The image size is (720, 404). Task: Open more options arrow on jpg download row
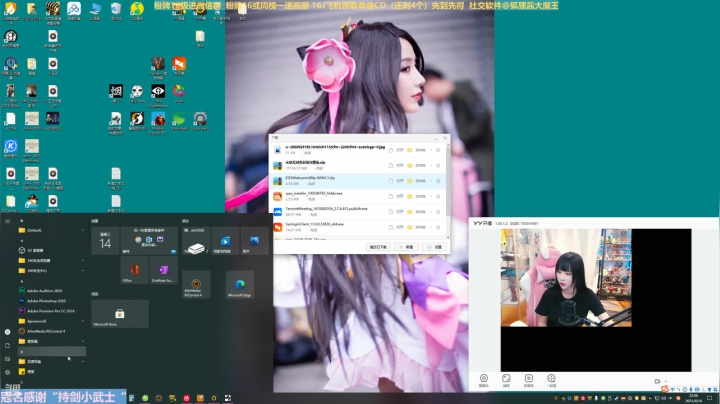(x=431, y=150)
